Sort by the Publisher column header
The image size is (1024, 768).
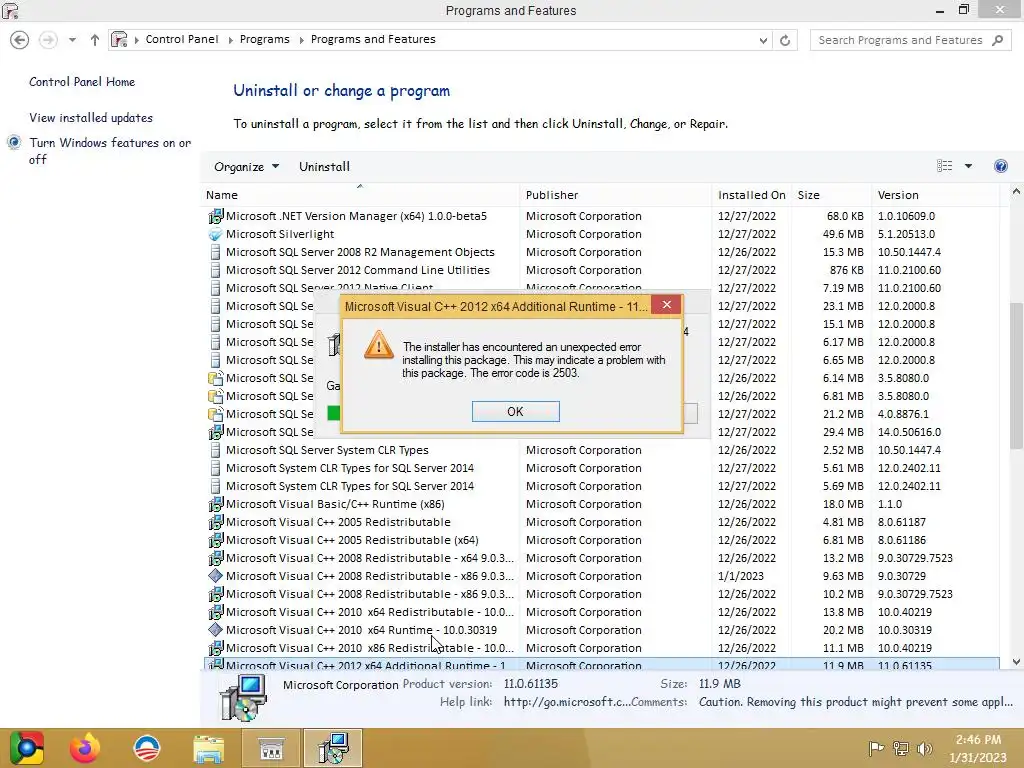pos(616,195)
